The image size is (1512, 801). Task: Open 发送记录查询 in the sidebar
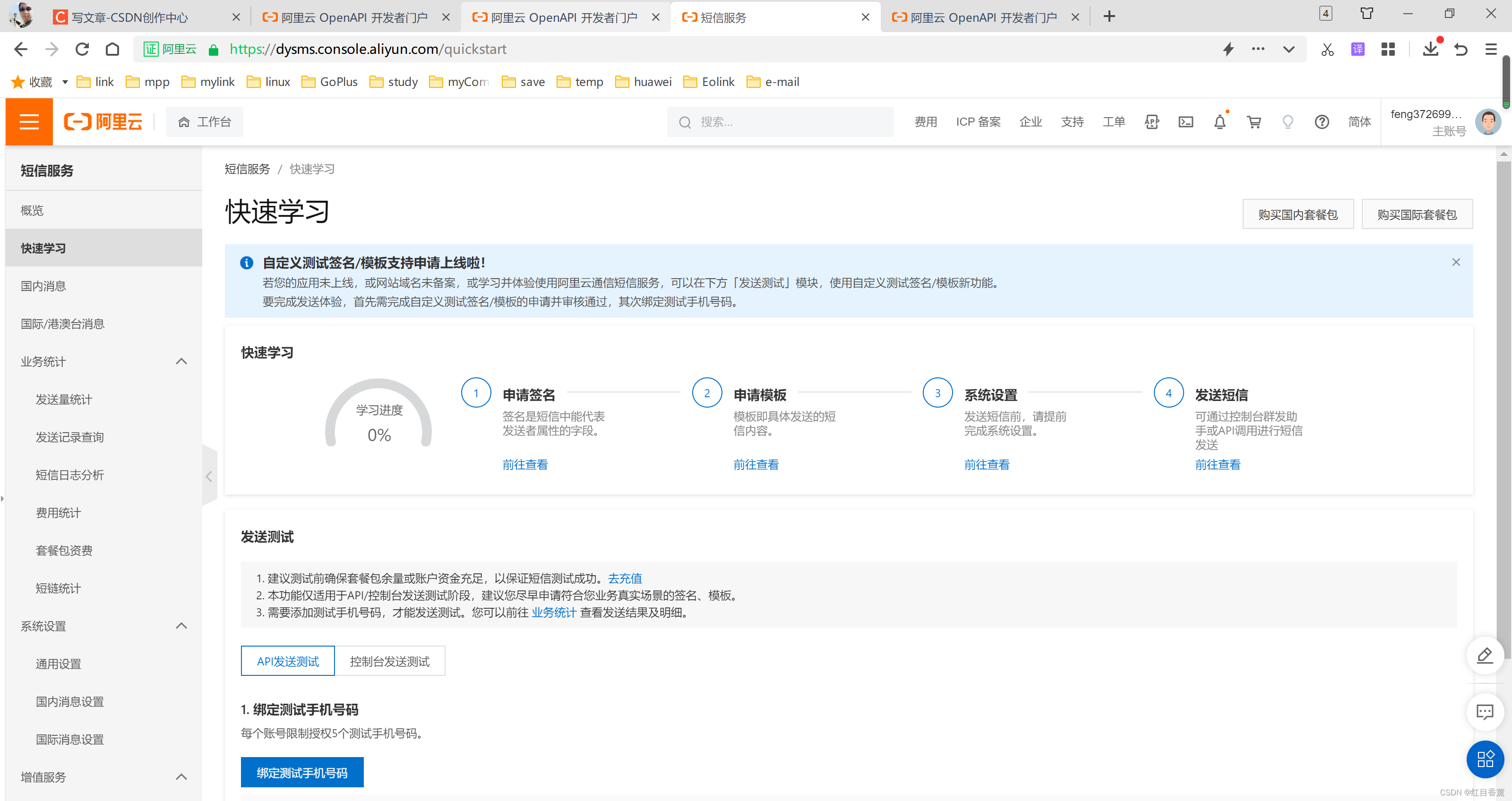(x=103, y=437)
